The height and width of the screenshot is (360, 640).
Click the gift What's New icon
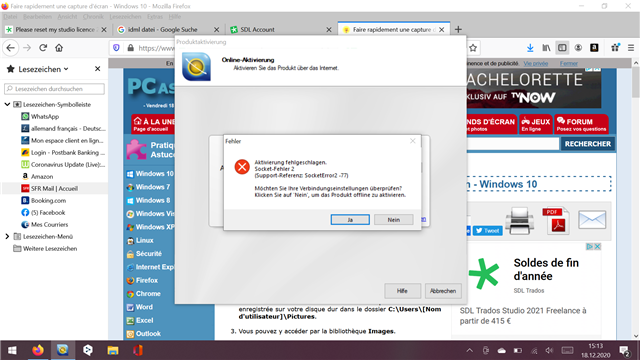pyautogui.click(x=615, y=48)
